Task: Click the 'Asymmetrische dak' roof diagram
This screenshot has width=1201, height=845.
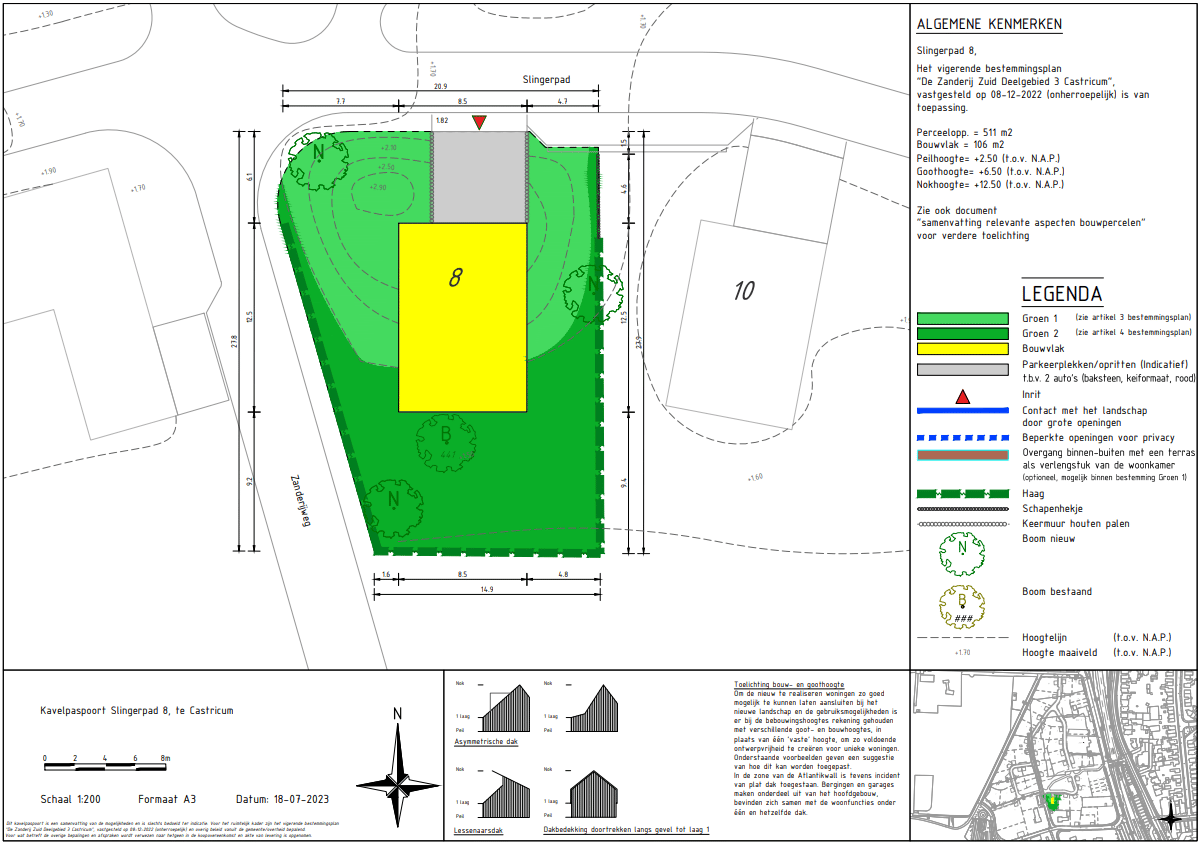Action: (x=507, y=709)
